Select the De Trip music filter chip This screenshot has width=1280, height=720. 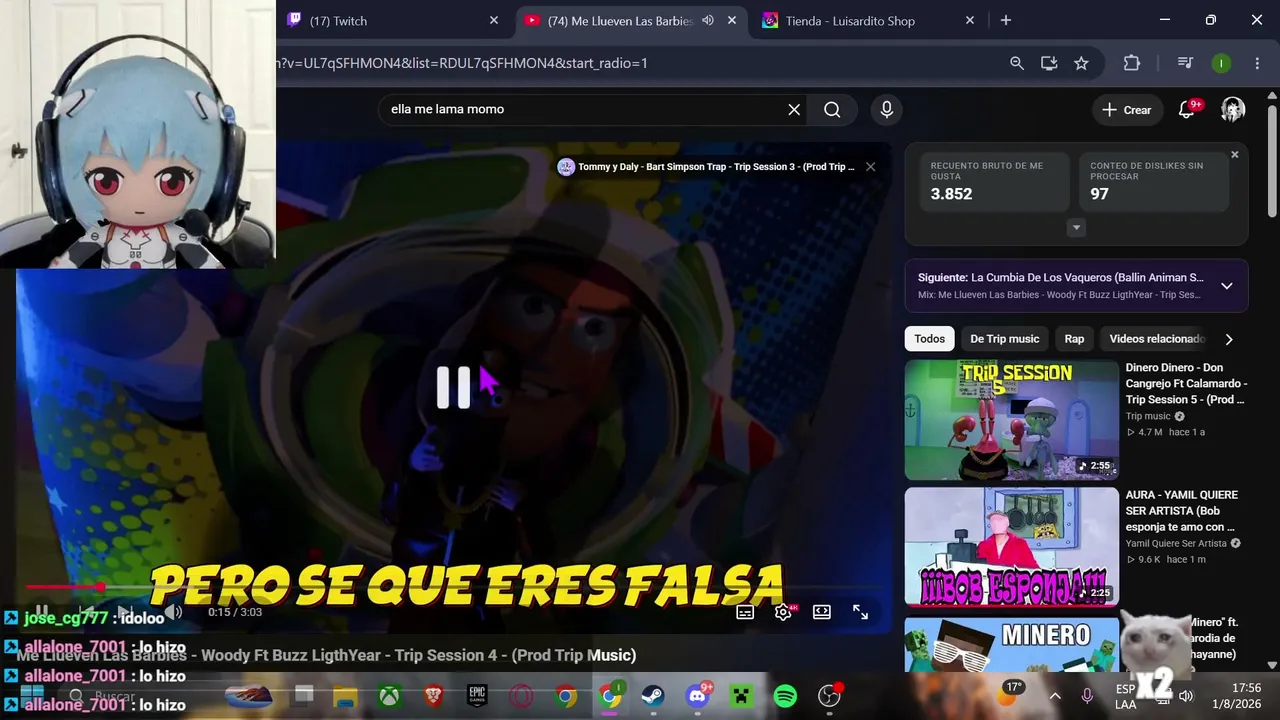point(1004,339)
